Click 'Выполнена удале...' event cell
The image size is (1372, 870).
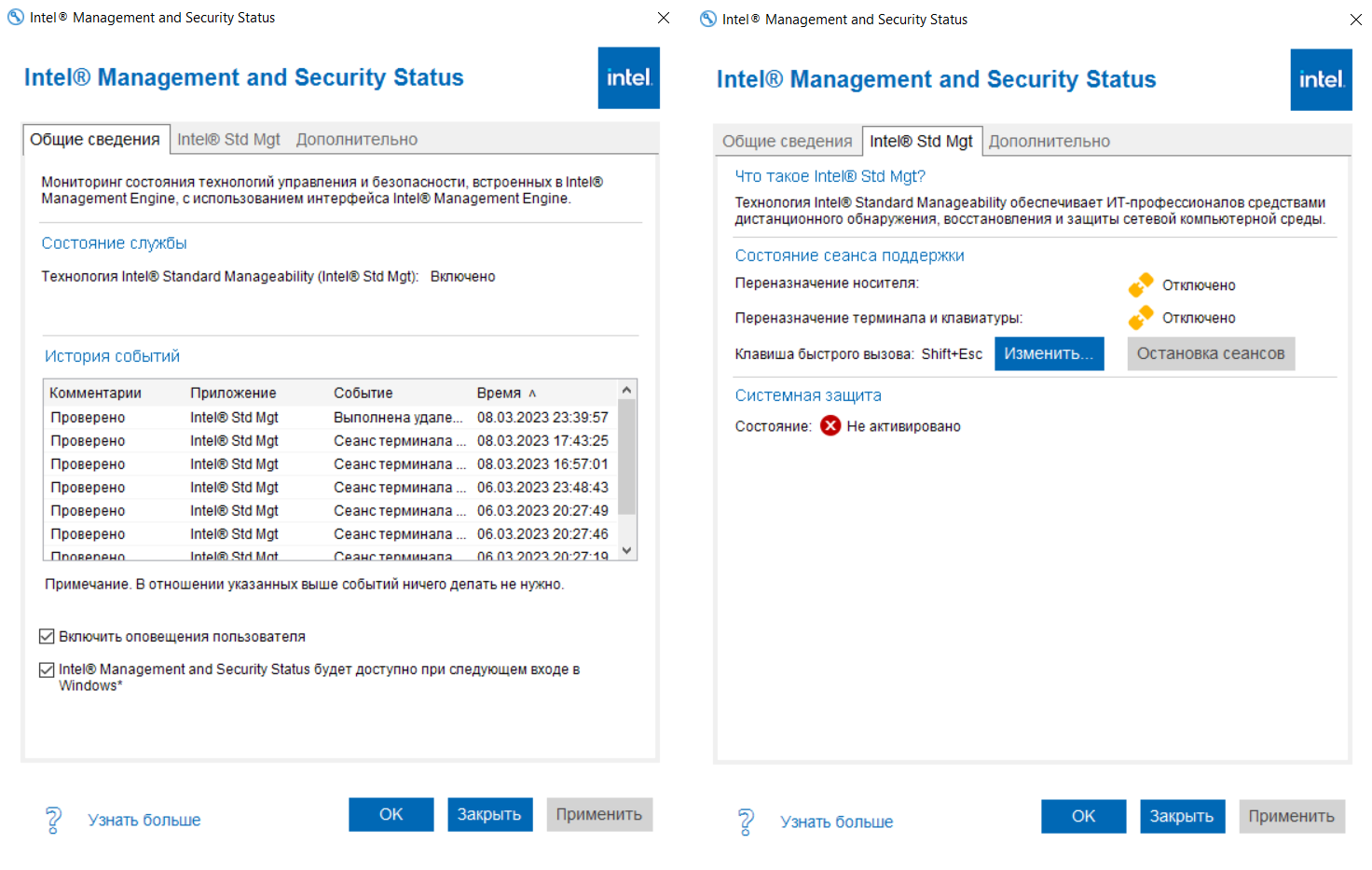coord(398,417)
